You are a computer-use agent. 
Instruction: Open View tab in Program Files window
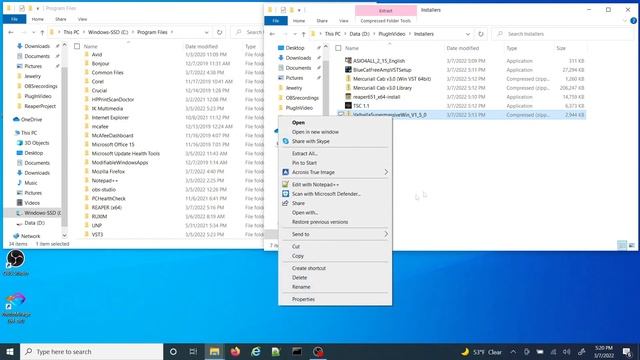click(x=82, y=19)
